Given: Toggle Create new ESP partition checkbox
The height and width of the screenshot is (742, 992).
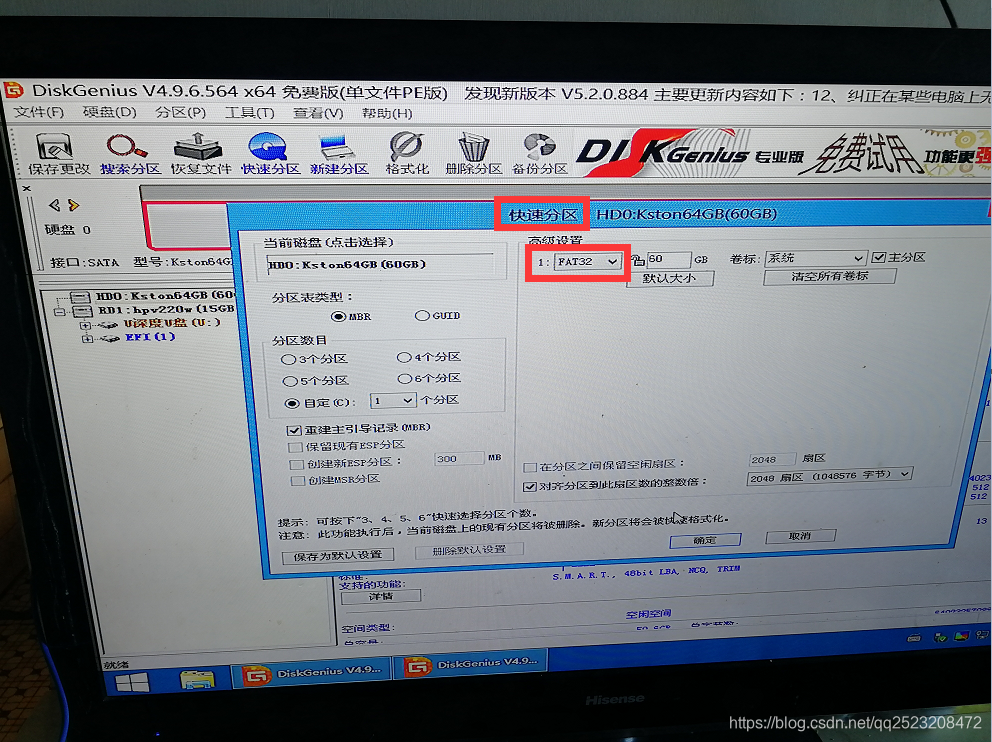Looking at the screenshot, I should point(295,464).
